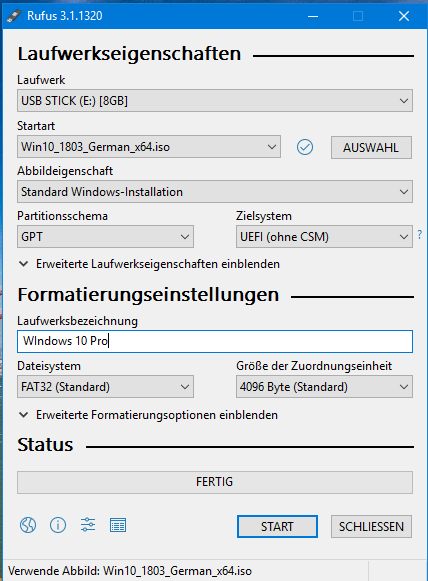The height and width of the screenshot is (581, 428).
Task: Open the About info icon
Action: [x=58, y=525]
